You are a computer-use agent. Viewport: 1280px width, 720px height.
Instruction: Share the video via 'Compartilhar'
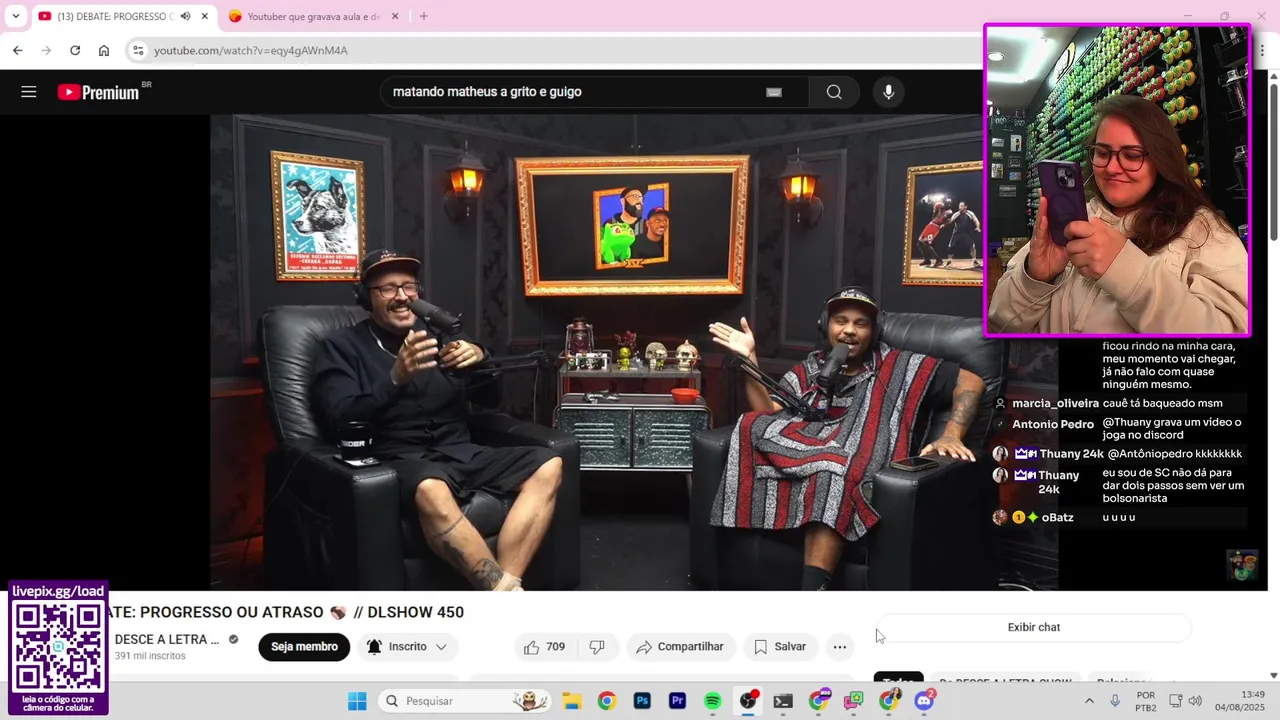point(680,647)
